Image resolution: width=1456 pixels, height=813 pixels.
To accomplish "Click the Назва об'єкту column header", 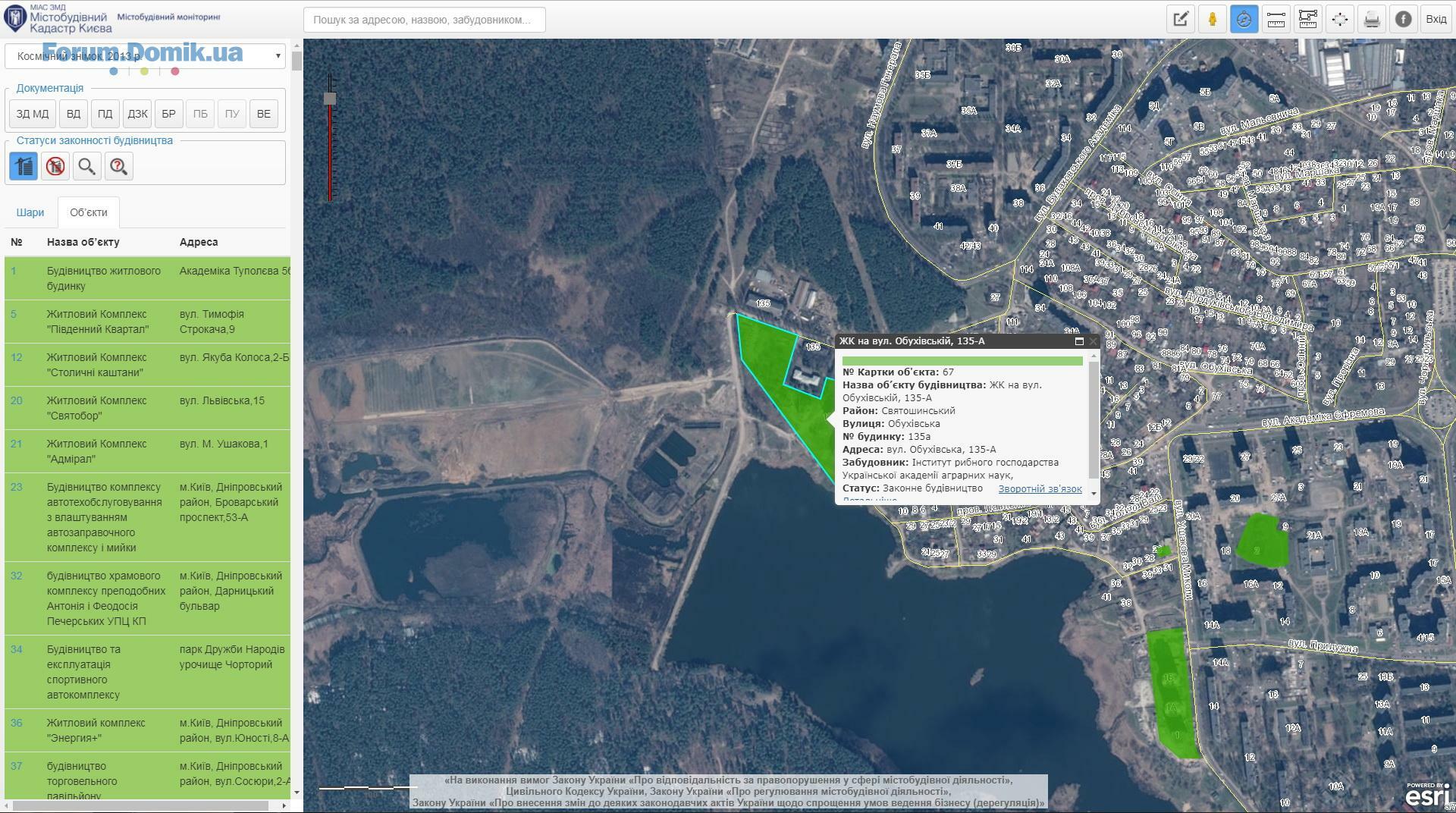I will click(83, 242).
